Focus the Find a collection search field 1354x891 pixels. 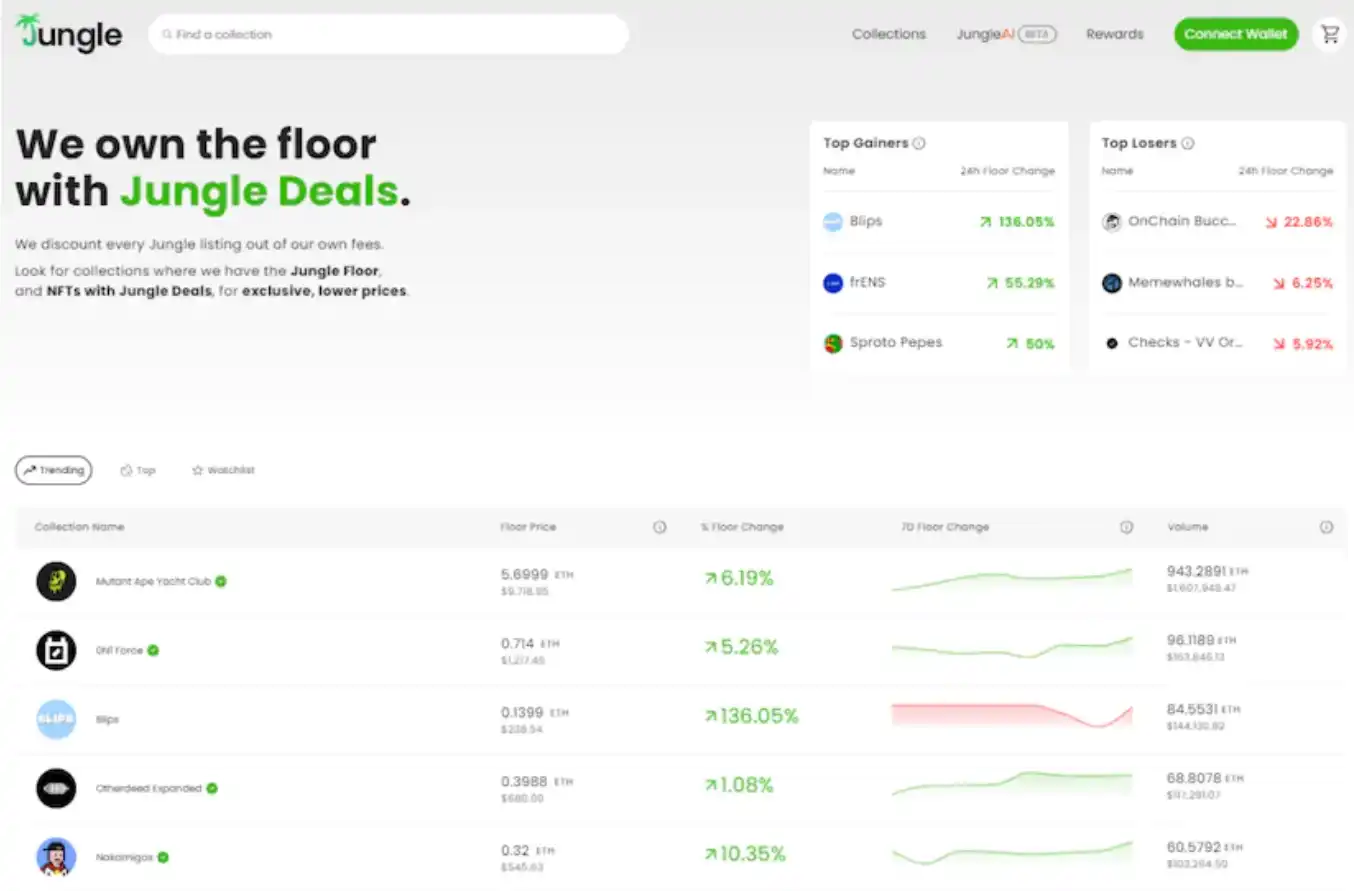[x=390, y=34]
